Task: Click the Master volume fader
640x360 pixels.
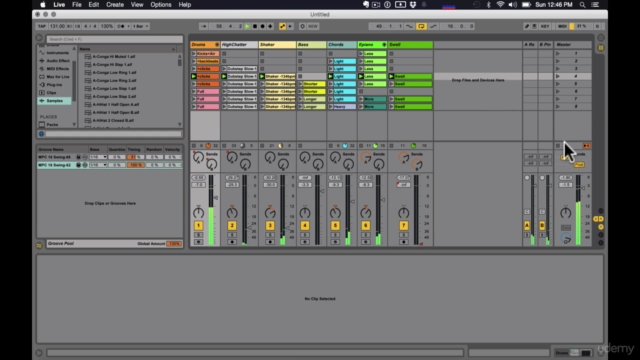Action: (583, 188)
